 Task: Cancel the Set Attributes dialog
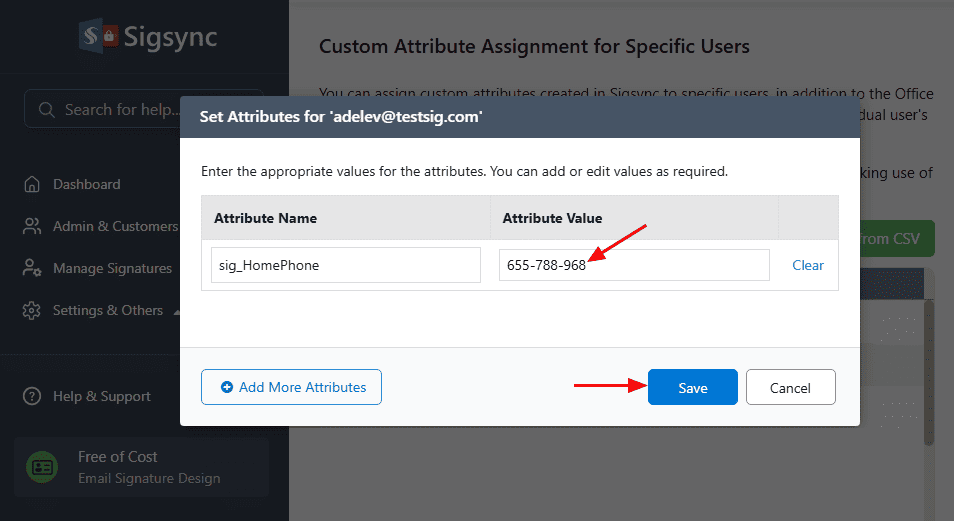tap(790, 388)
